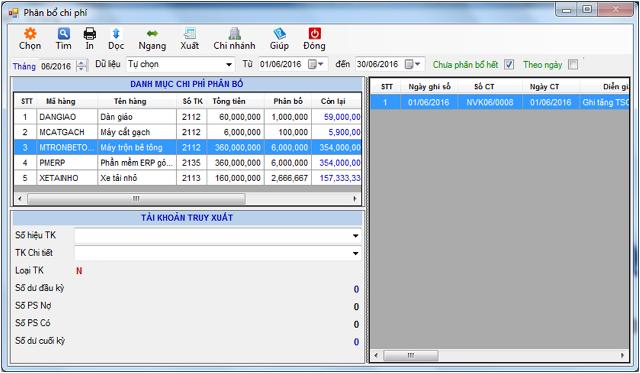Select the NVK06/0008 voucher row

pos(500,102)
